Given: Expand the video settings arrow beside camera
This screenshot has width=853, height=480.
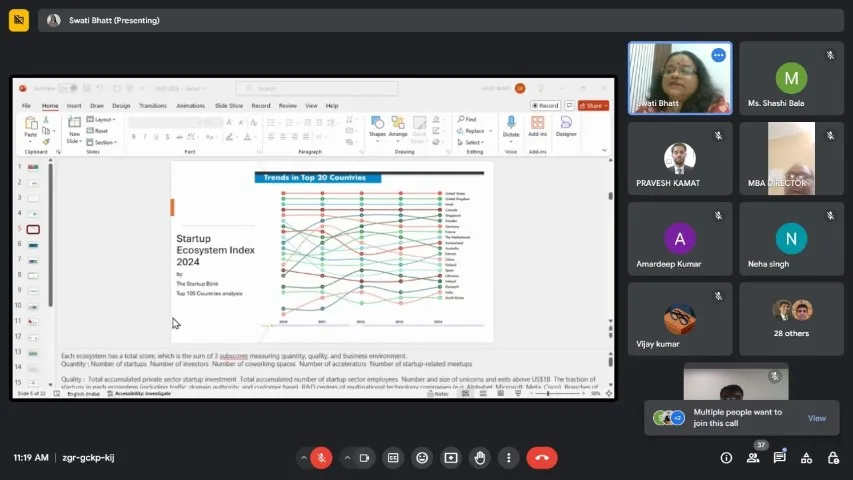Looking at the screenshot, I should (347, 457).
